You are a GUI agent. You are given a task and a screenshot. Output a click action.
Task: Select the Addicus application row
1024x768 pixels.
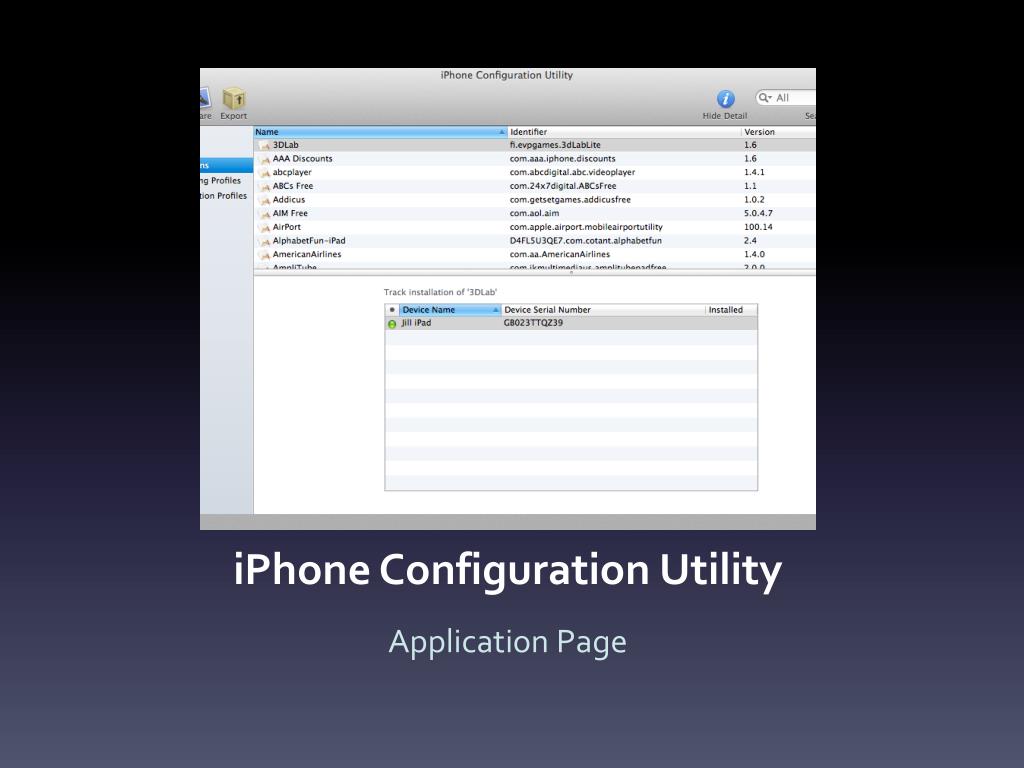click(534, 200)
